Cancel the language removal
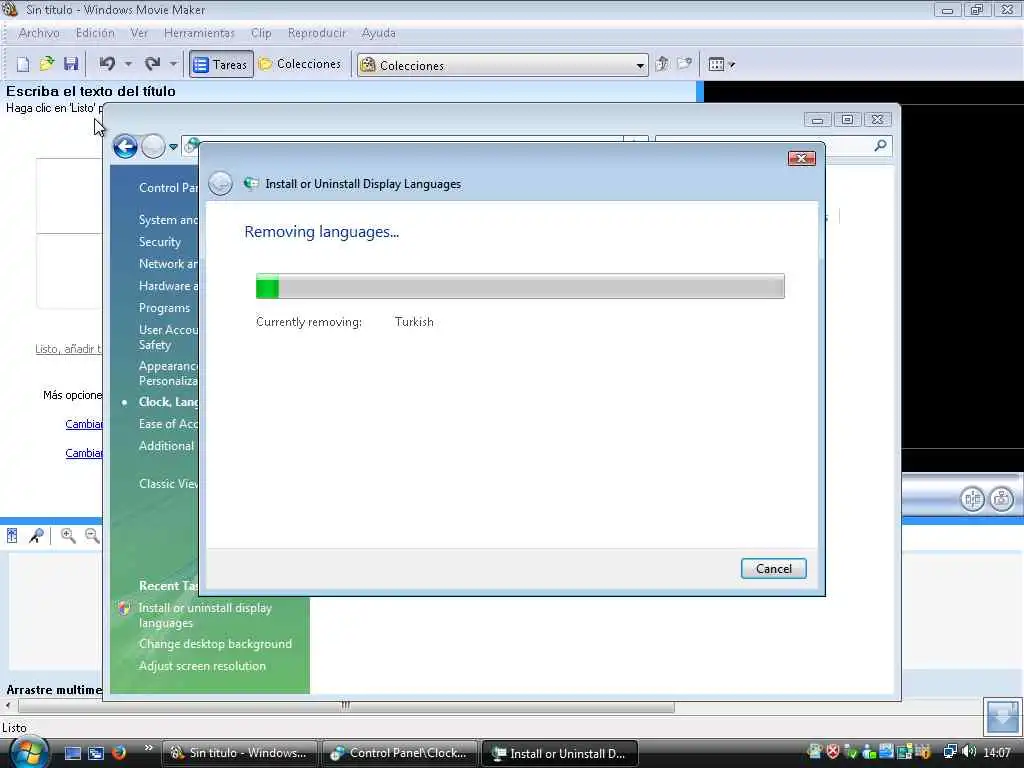Image resolution: width=1024 pixels, height=768 pixels. (773, 568)
